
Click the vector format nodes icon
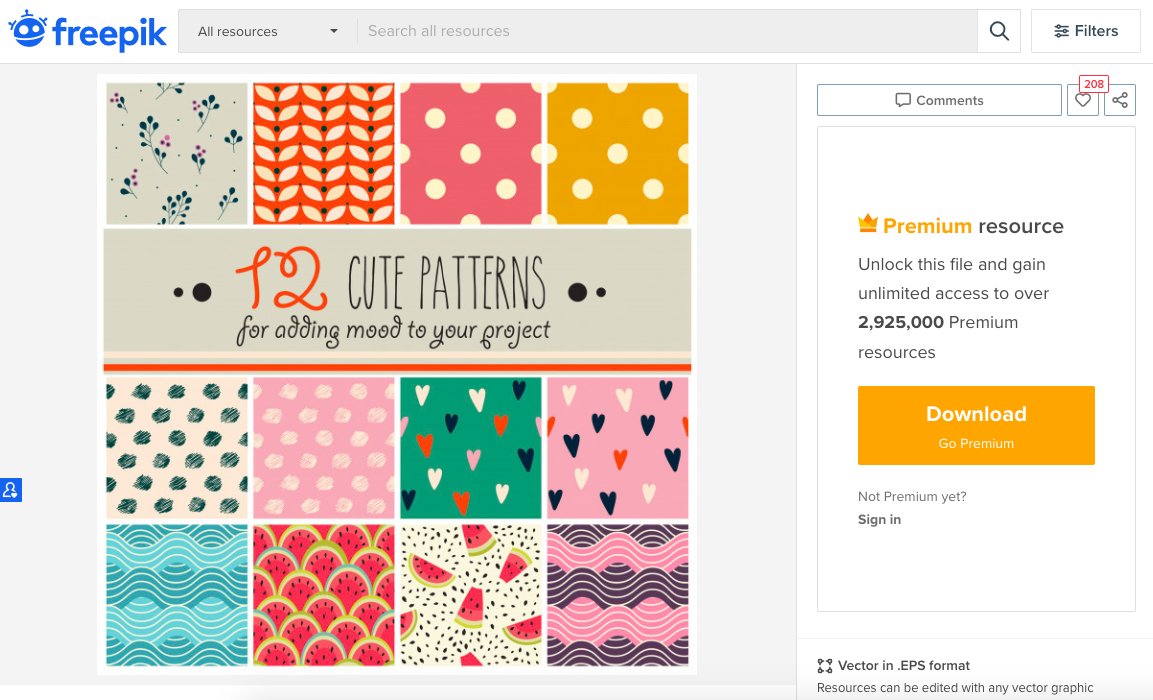tap(825, 665)
